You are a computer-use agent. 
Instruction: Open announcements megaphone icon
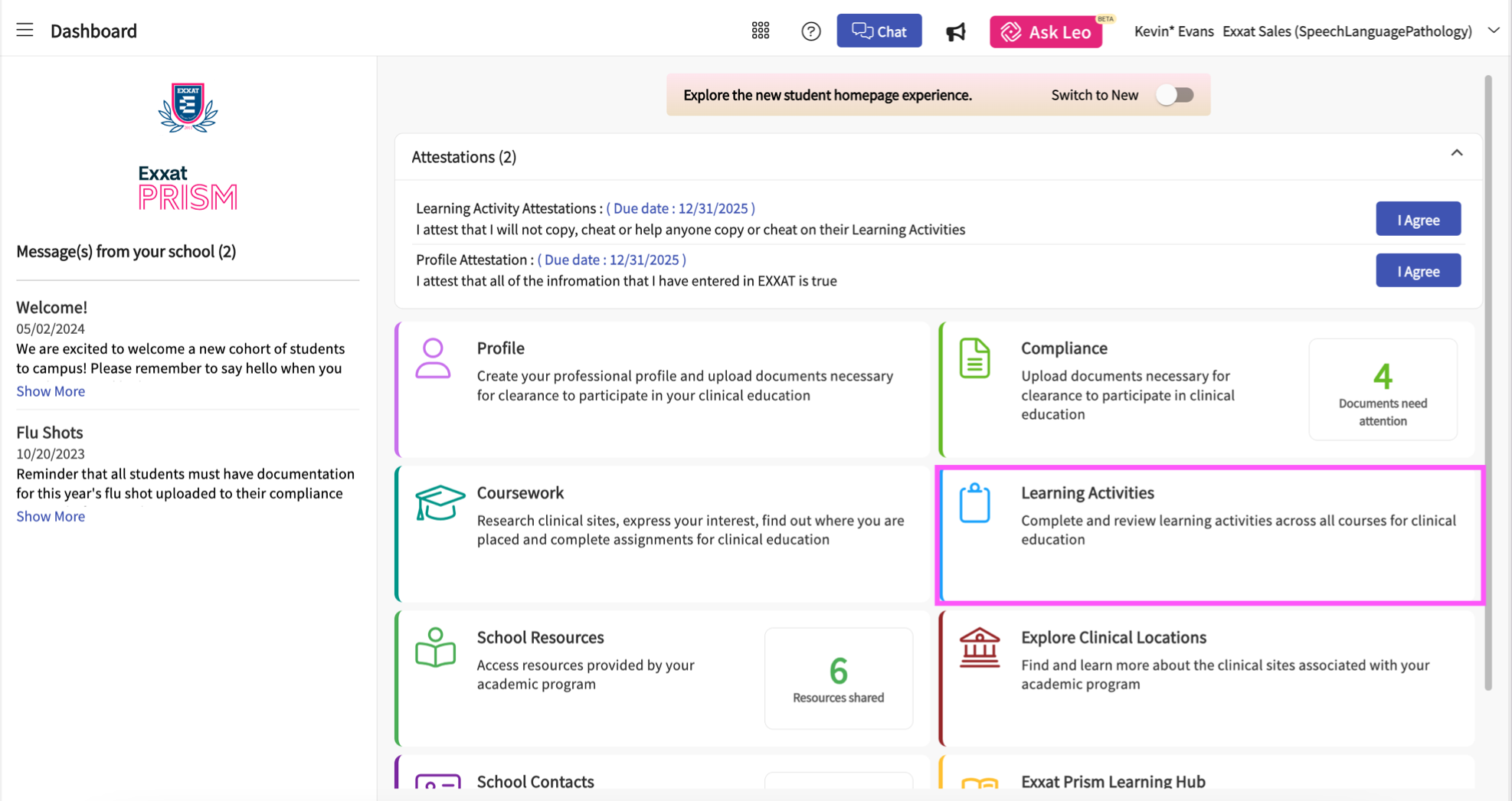click(955, 31)
